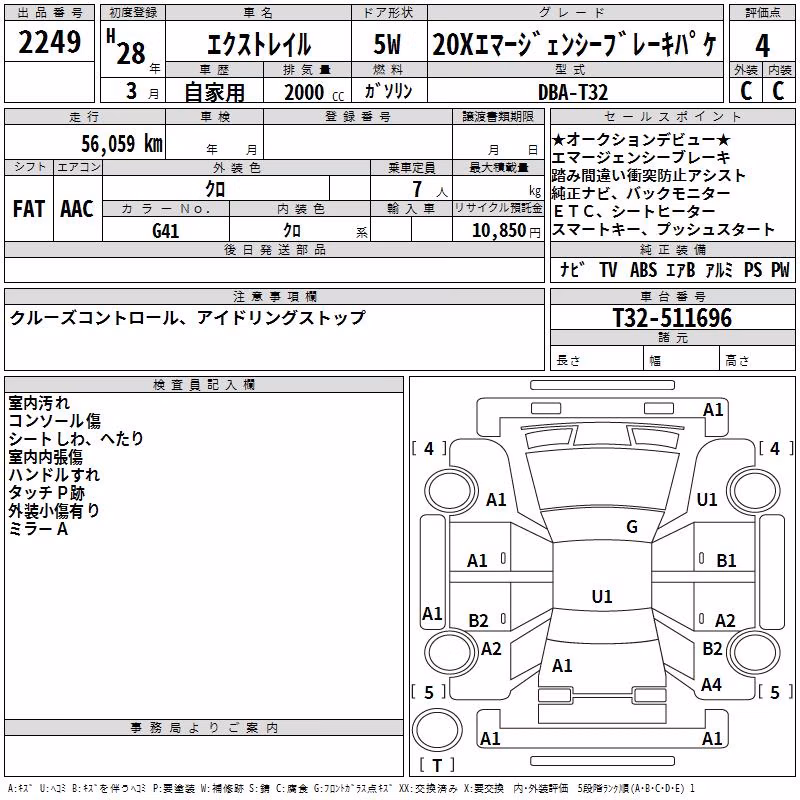Select inspector note ハンドルすれ
800x800 pixels.
(x=54, y=474)
